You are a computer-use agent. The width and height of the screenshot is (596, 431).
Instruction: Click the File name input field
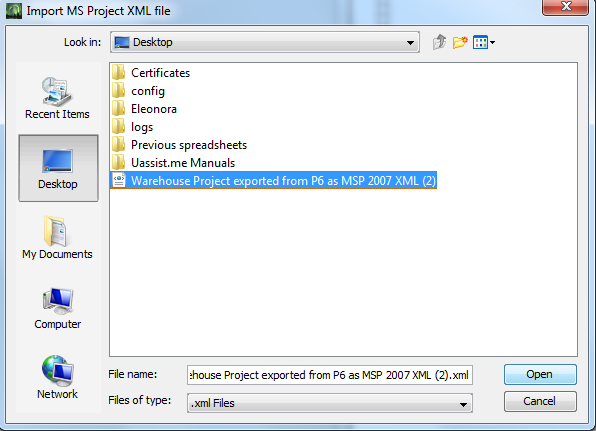(x=330, y=375)
